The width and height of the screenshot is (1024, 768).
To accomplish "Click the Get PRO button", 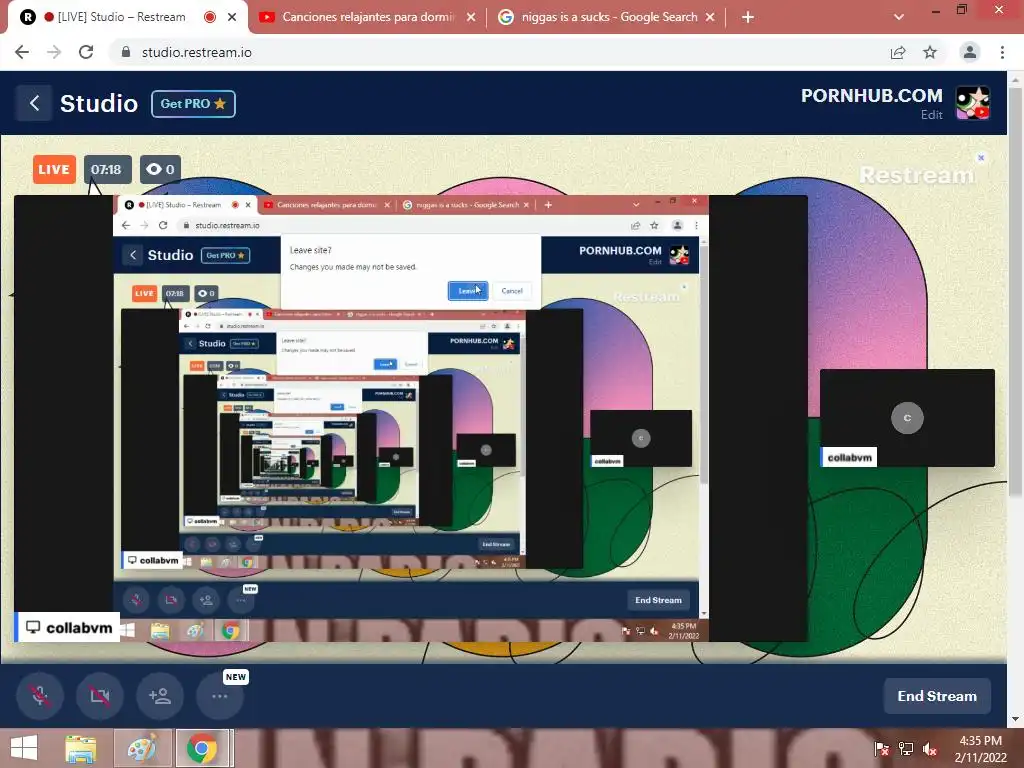I will 193,104.
